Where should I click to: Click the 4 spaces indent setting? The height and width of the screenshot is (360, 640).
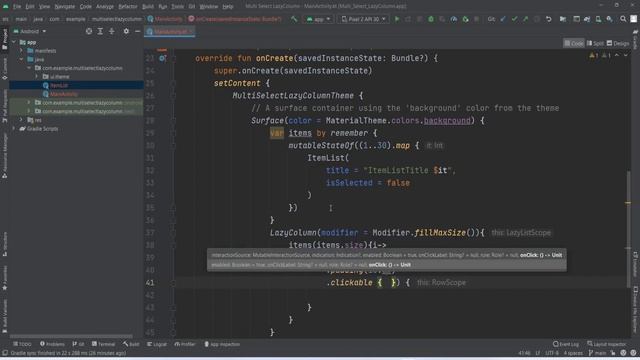pos(573,353)
